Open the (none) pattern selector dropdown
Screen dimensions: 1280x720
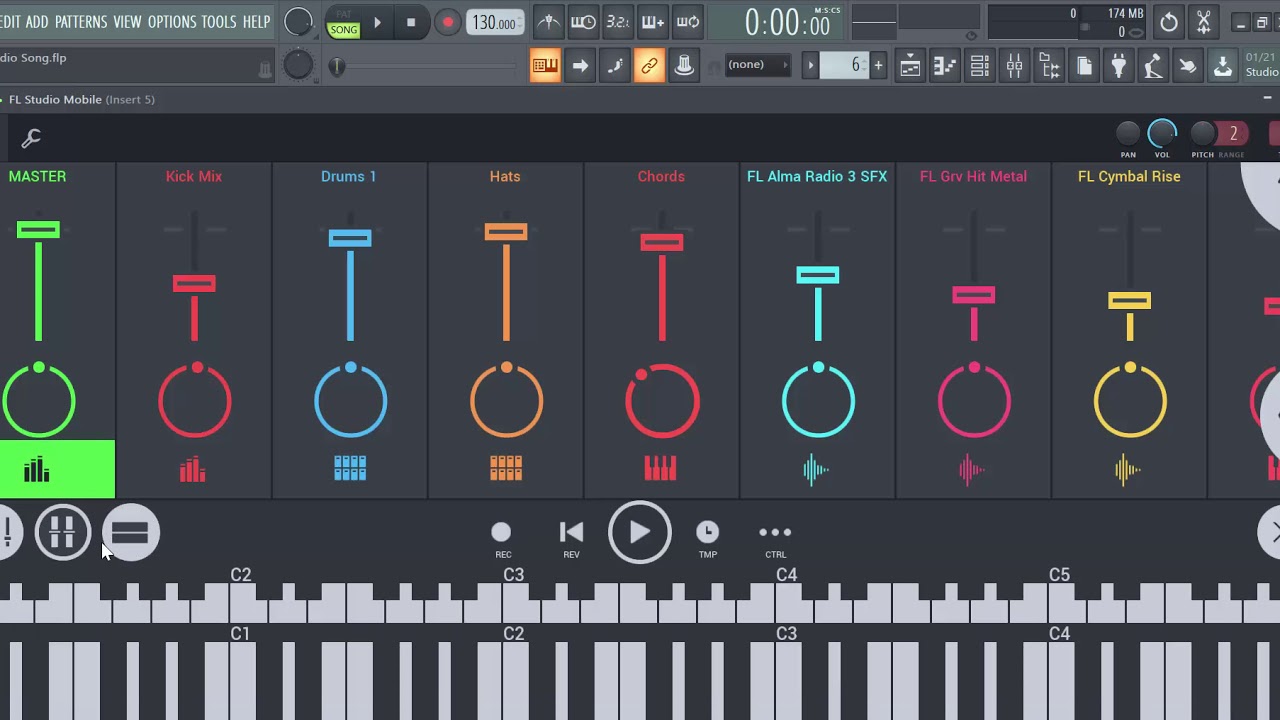757,65
